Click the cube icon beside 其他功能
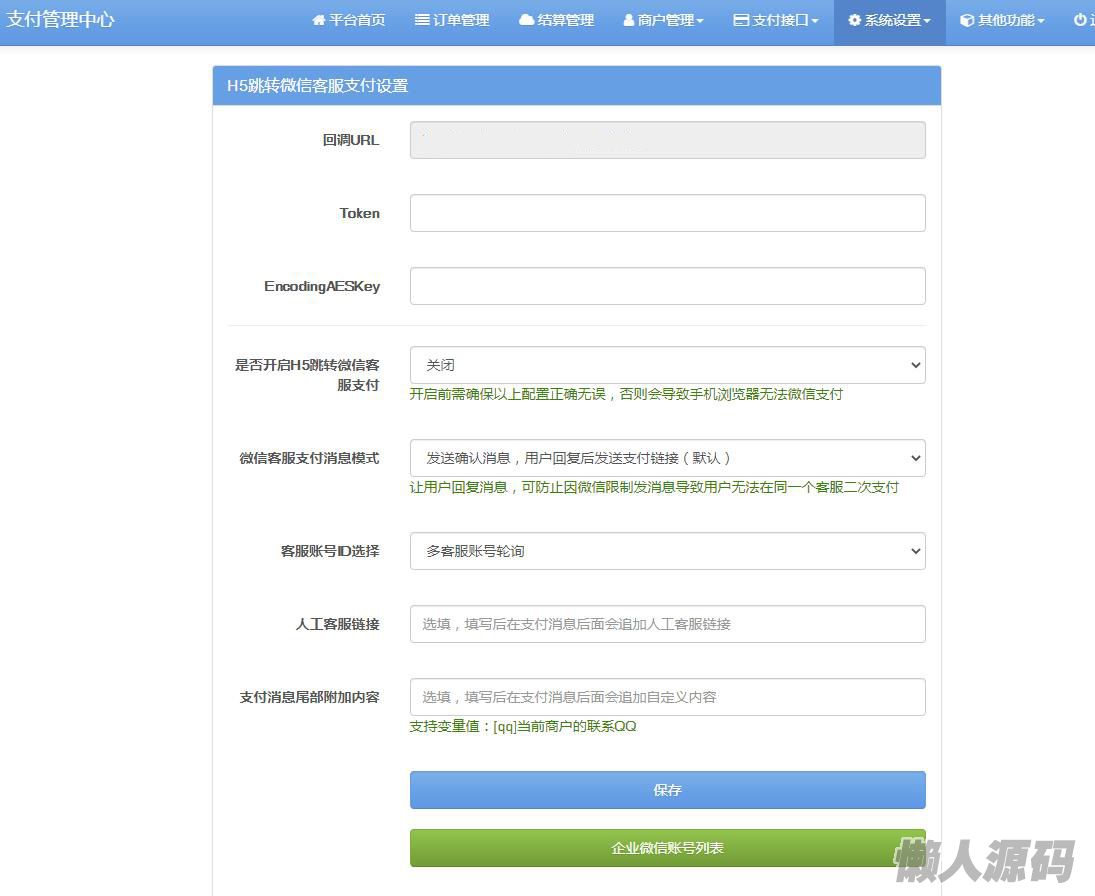Viewport: 1095px width, 896px height. coord(967,20)
